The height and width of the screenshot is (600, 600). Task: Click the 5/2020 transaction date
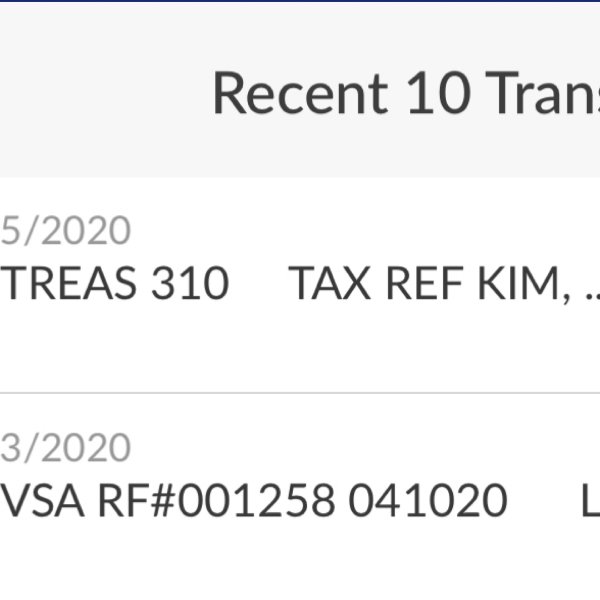pos(66,231)
